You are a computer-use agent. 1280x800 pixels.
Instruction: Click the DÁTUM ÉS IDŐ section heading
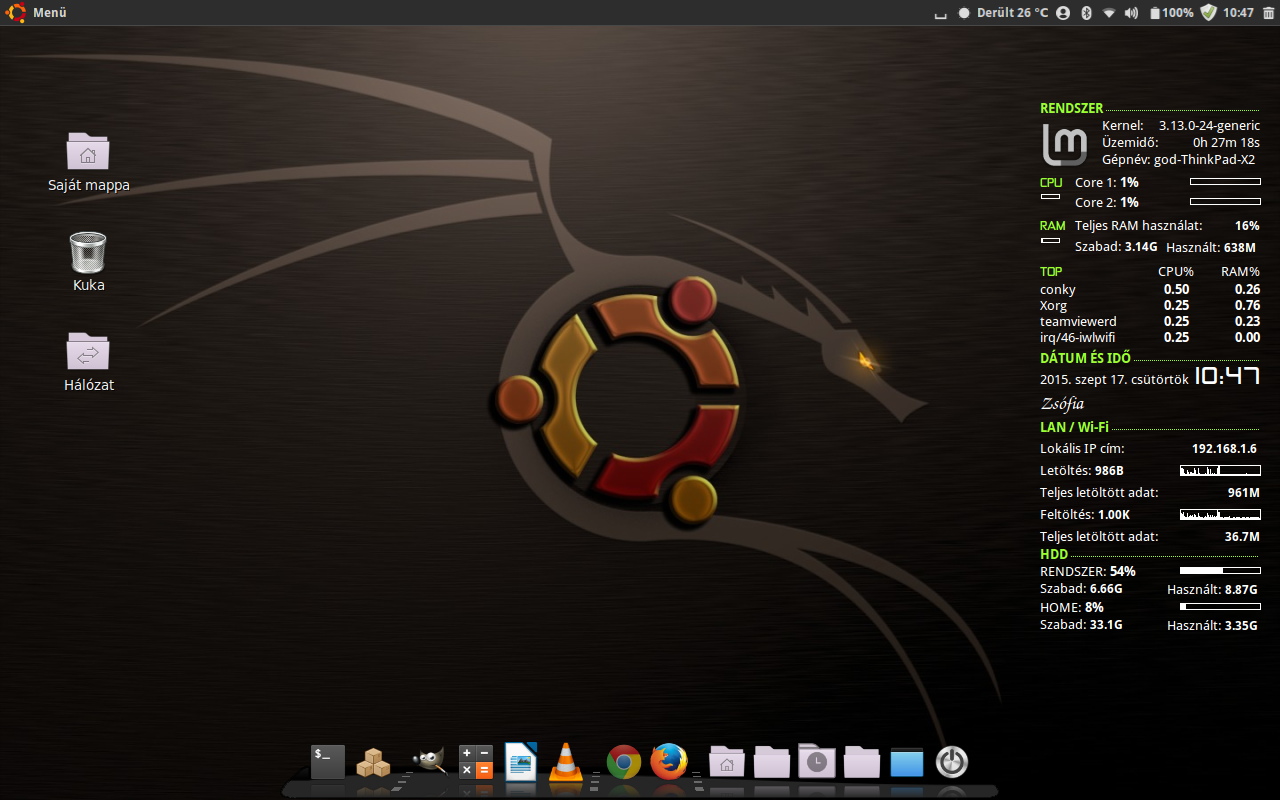[1086, 358]
